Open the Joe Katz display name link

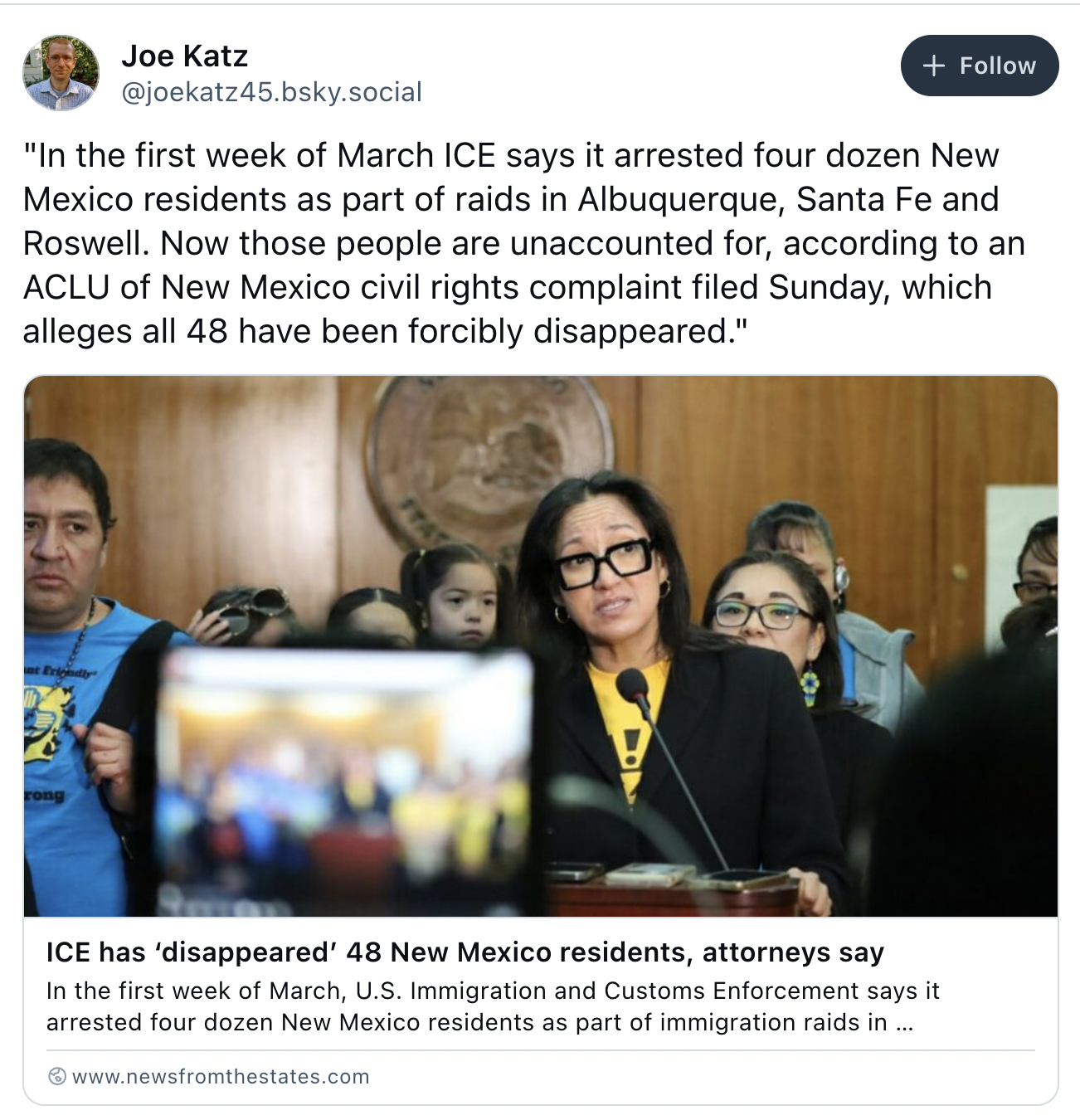coord(184,56)
